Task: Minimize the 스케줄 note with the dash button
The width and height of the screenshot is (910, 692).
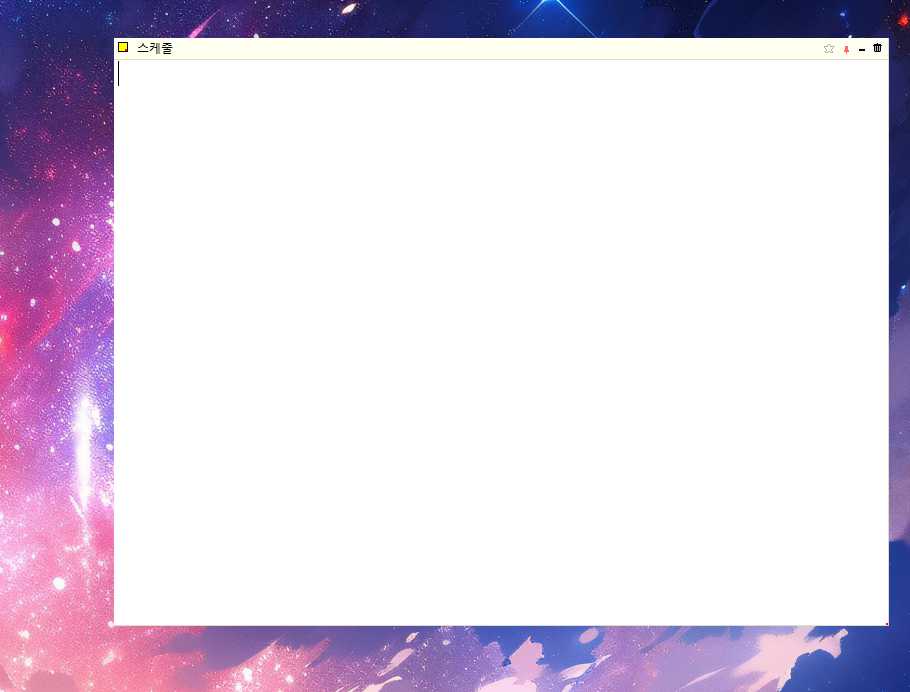Action: tap(862, 49)
